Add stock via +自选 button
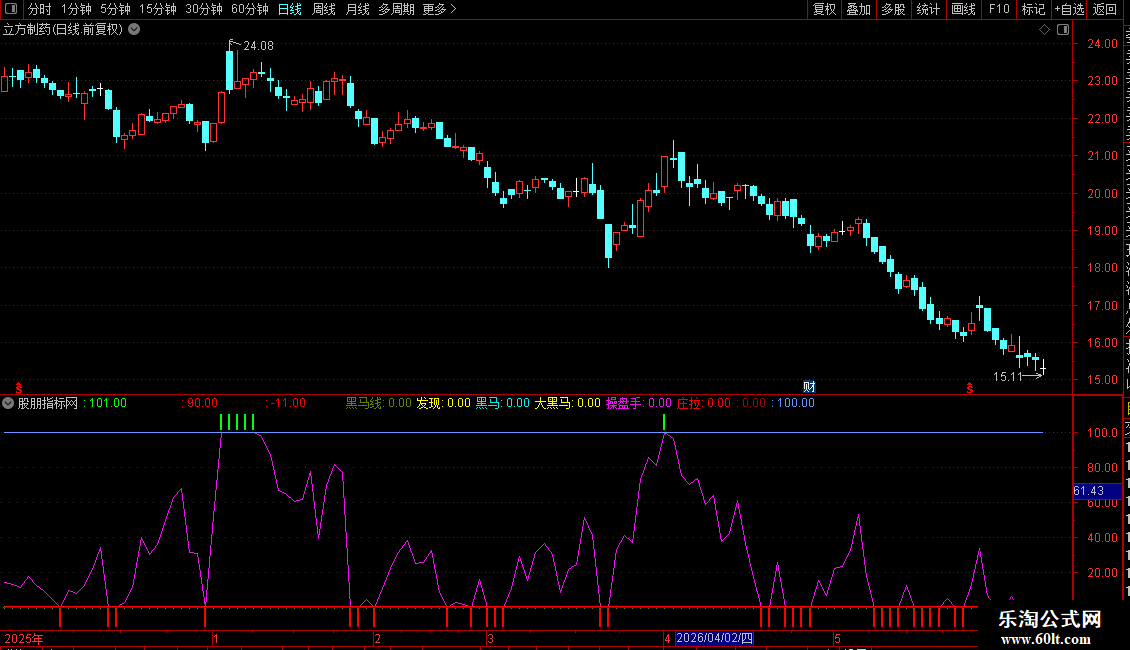 [x=1069, y=9]
